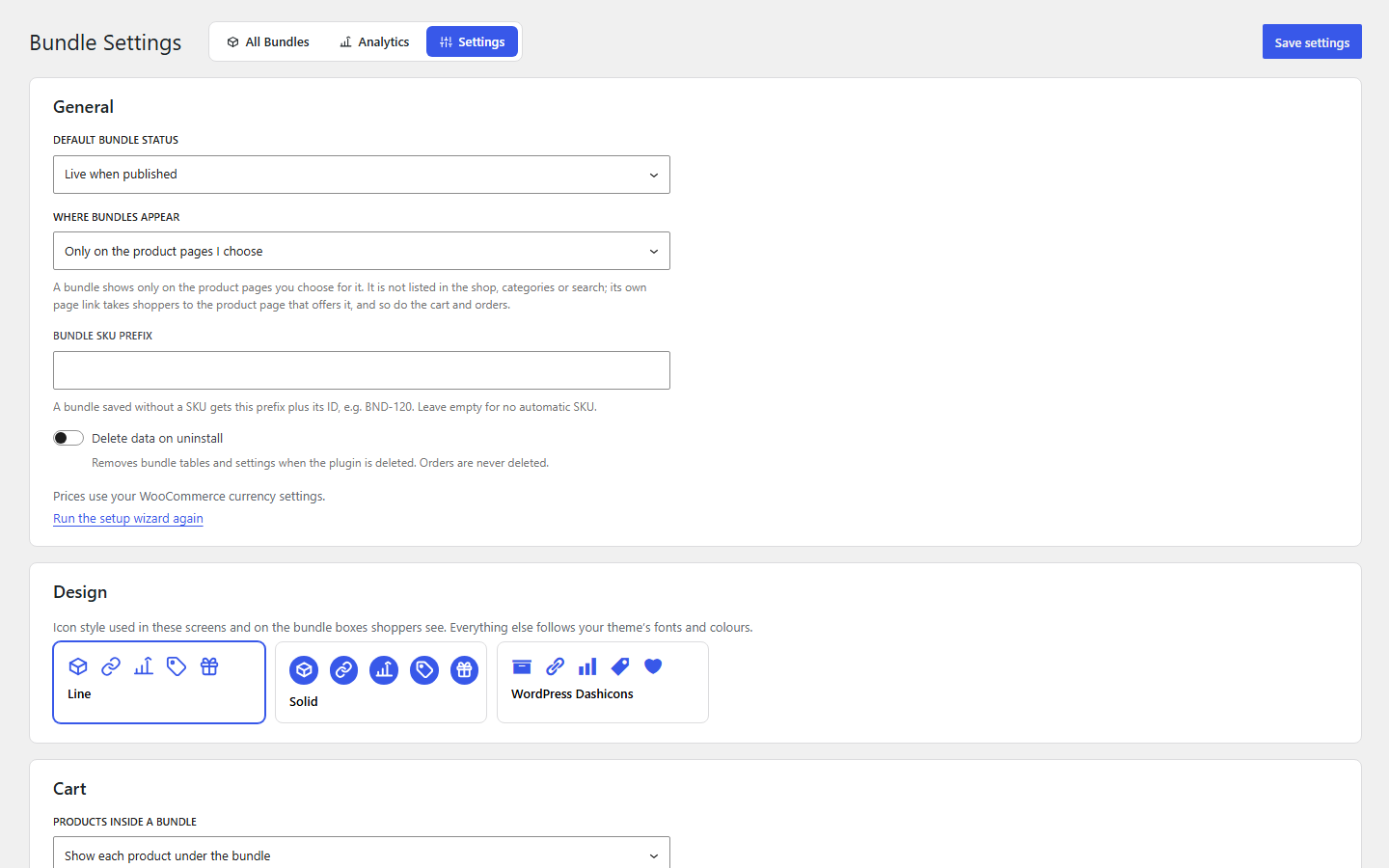Select the Settings tab
Viewport: 1389px width, 868px height.
pyautogui.click(x=472, y=41)
